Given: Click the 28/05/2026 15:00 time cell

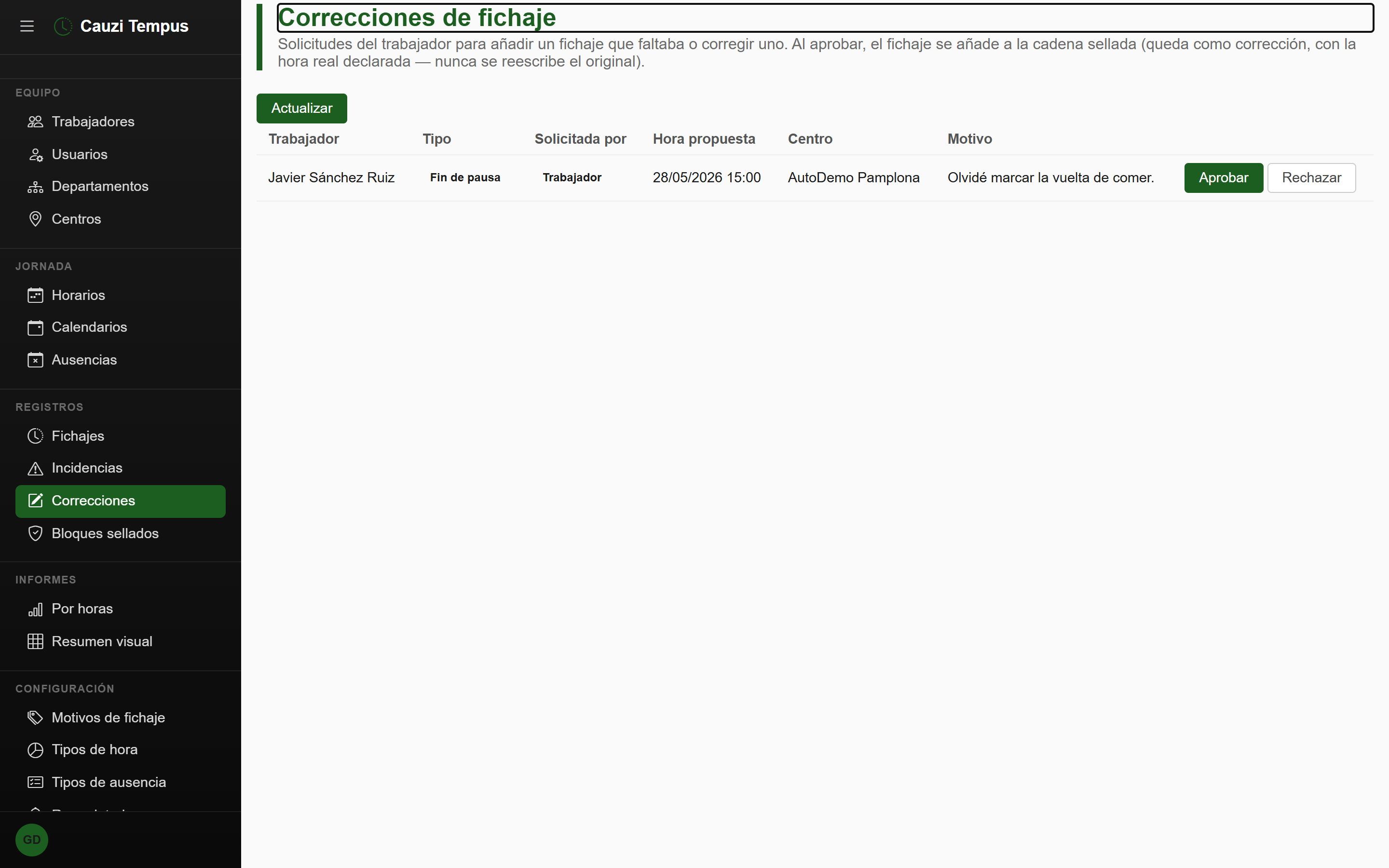Looking at the screenshot, I should coord(707,178).
